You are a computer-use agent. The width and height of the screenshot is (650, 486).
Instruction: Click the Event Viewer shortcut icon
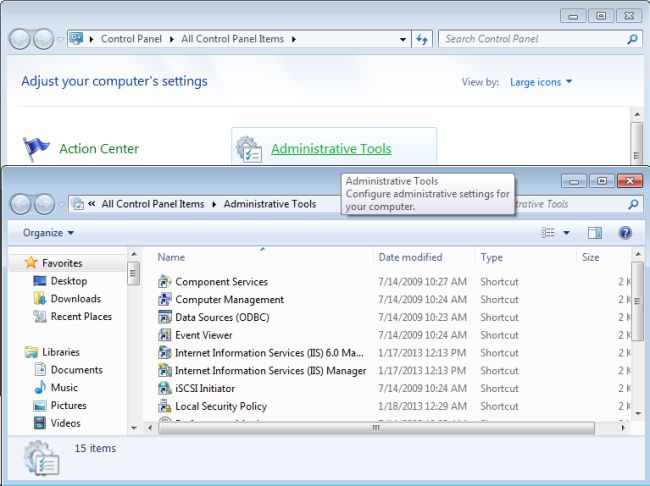point(165,335)
